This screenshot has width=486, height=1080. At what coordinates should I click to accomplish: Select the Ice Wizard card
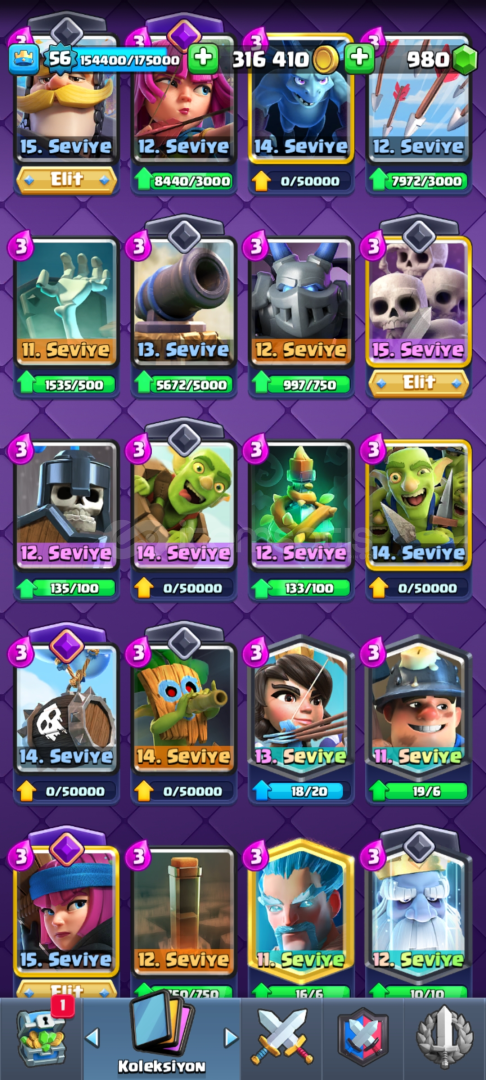coord(301,913)
